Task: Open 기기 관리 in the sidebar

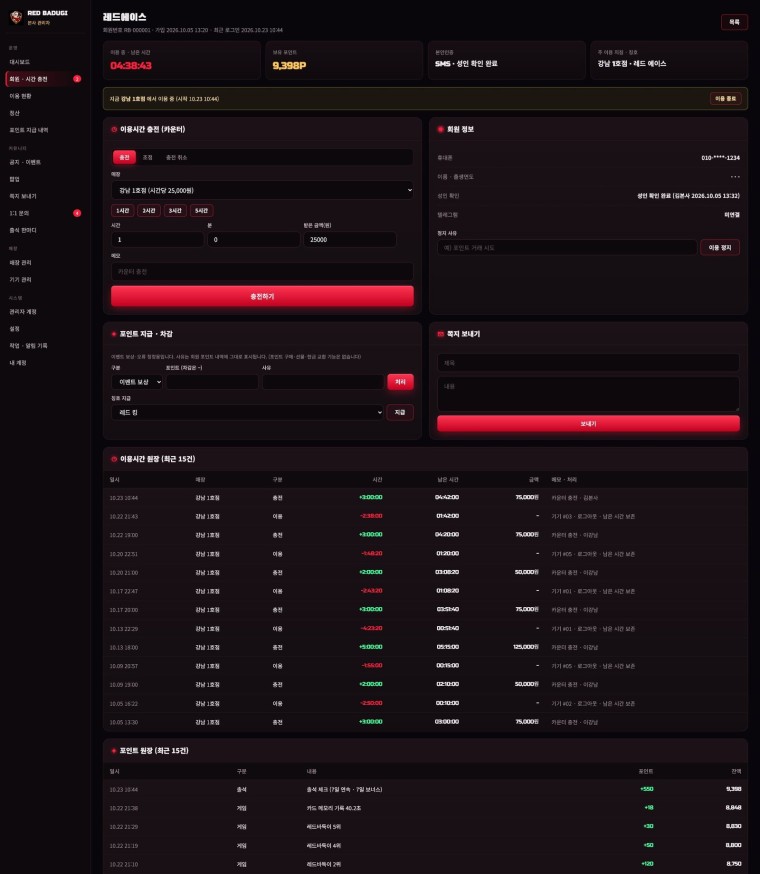Action: (x=43, y=279)
